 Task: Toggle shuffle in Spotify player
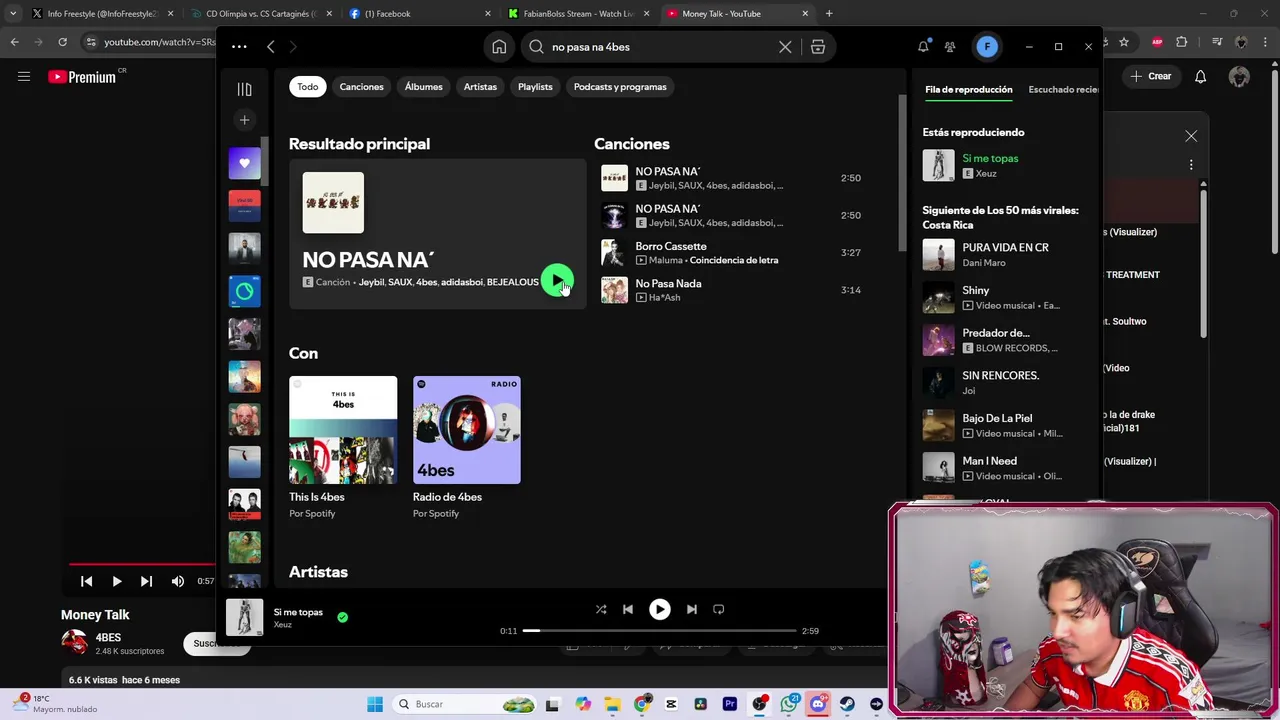[601, 609]
